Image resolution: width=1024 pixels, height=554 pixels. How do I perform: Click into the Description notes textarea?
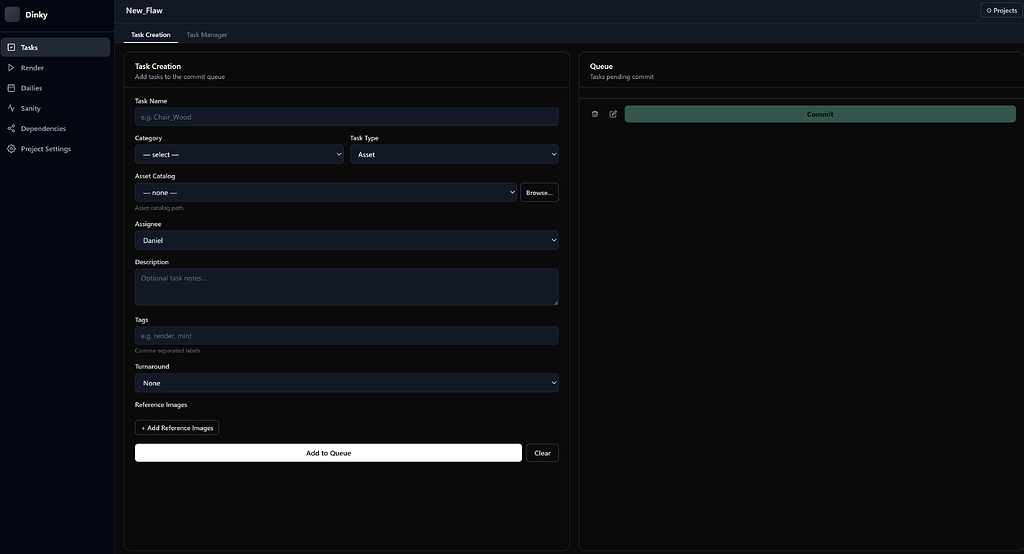click(x=347, y=287)
